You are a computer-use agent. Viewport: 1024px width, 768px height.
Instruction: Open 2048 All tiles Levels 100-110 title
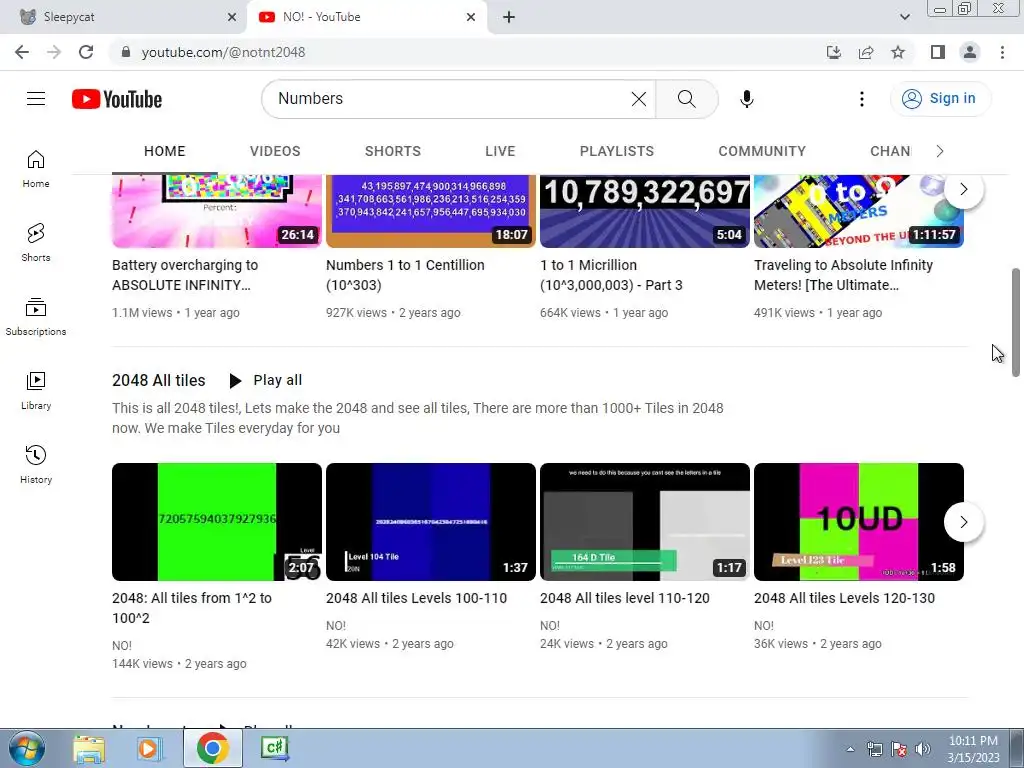pos(416,598)
